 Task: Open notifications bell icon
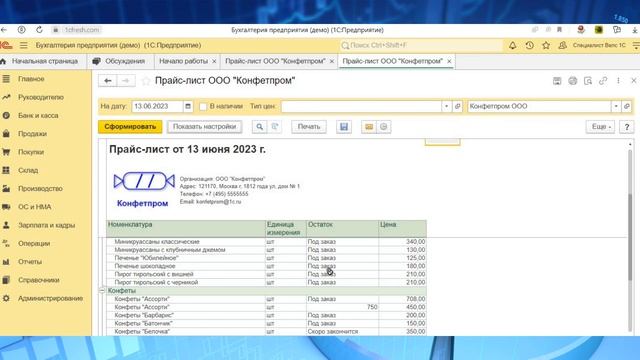click(x=512, y=45)
